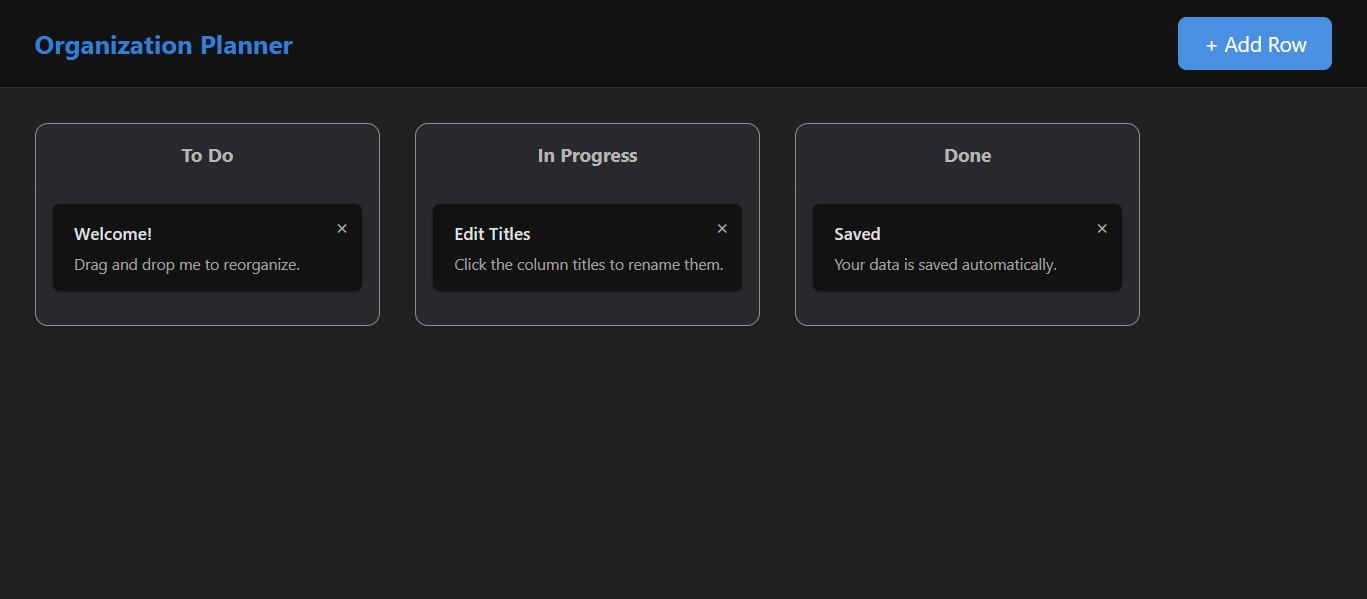Click 'Your data is saved automatically' text
The width and height of the screenshot is (1367, 599).
[945, 265]
